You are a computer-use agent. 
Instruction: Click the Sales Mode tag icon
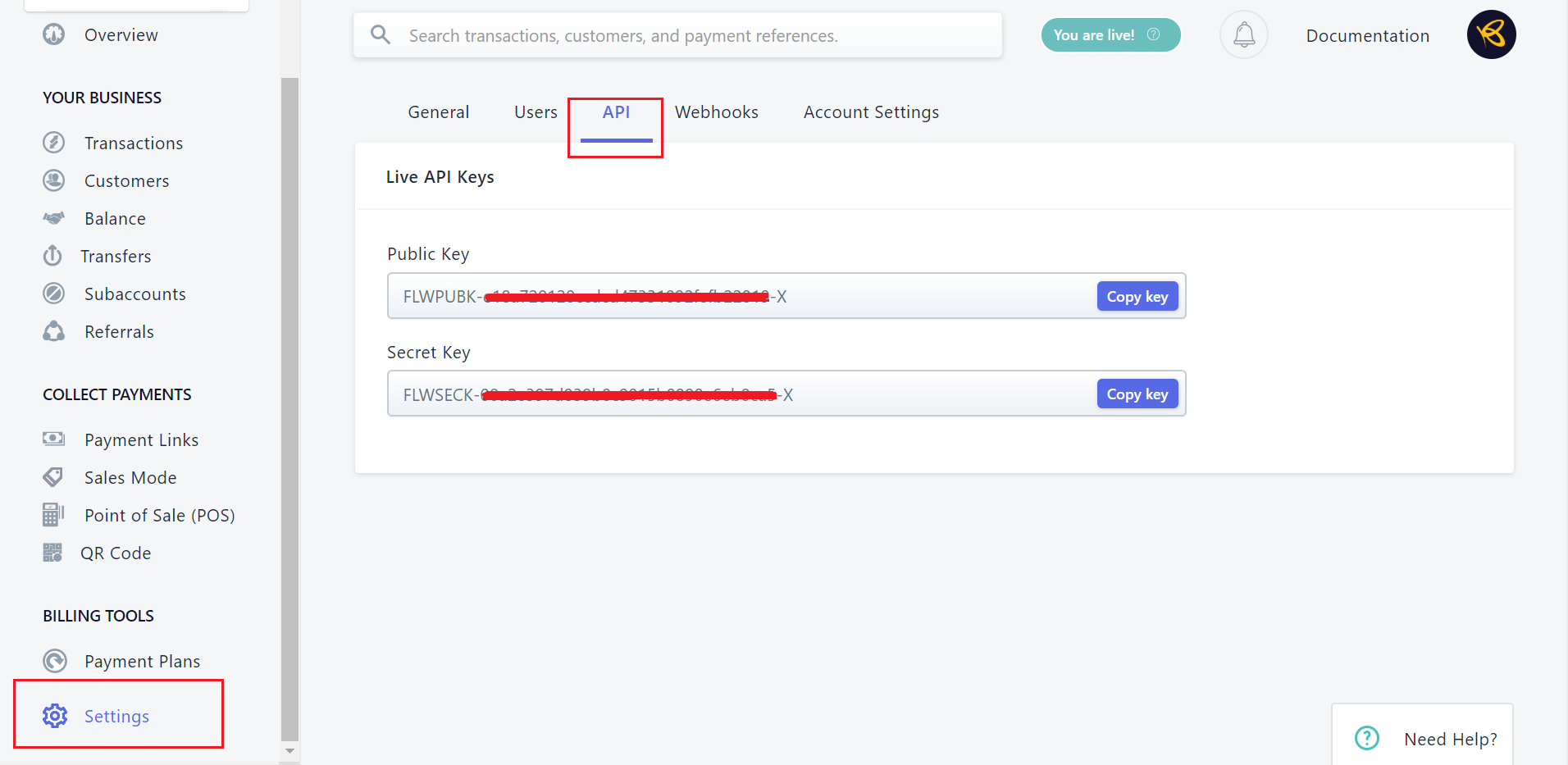[x=53, y=477]
